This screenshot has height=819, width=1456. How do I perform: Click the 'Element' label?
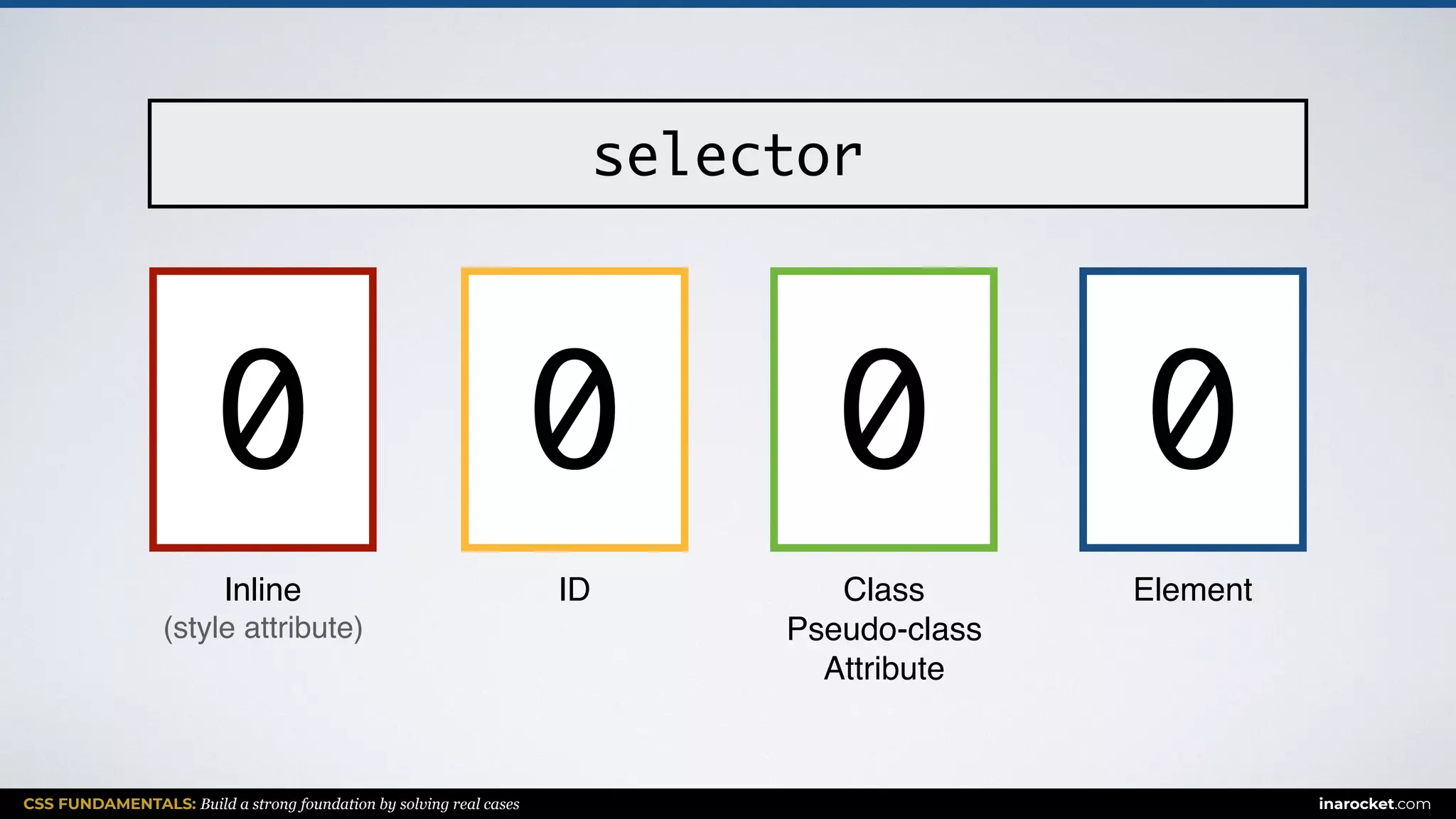pyautogui.click(x=1192, y=589)
